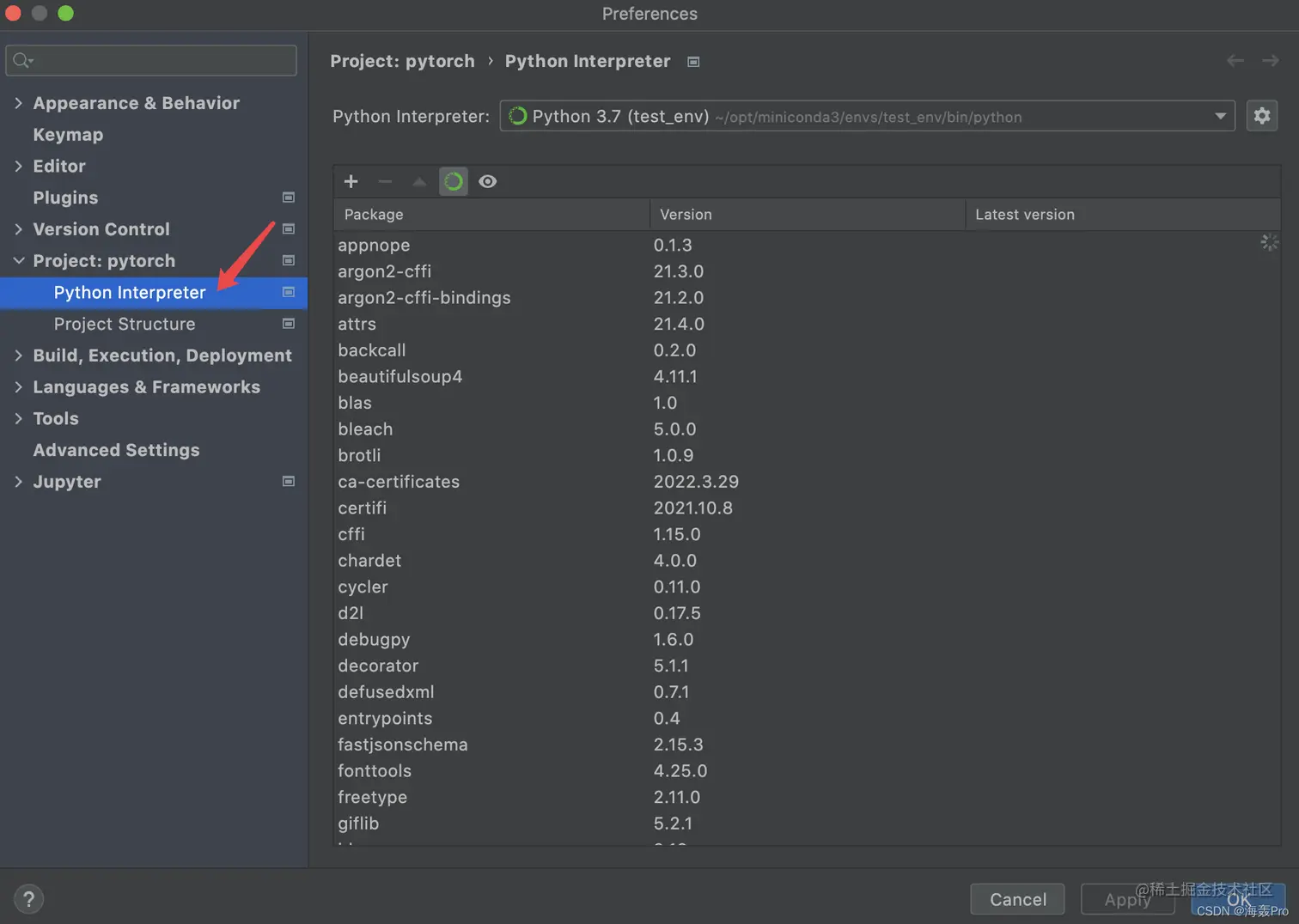Click the icon next to the Python Interpreter breadcrumb

click(x=693, y=62)
